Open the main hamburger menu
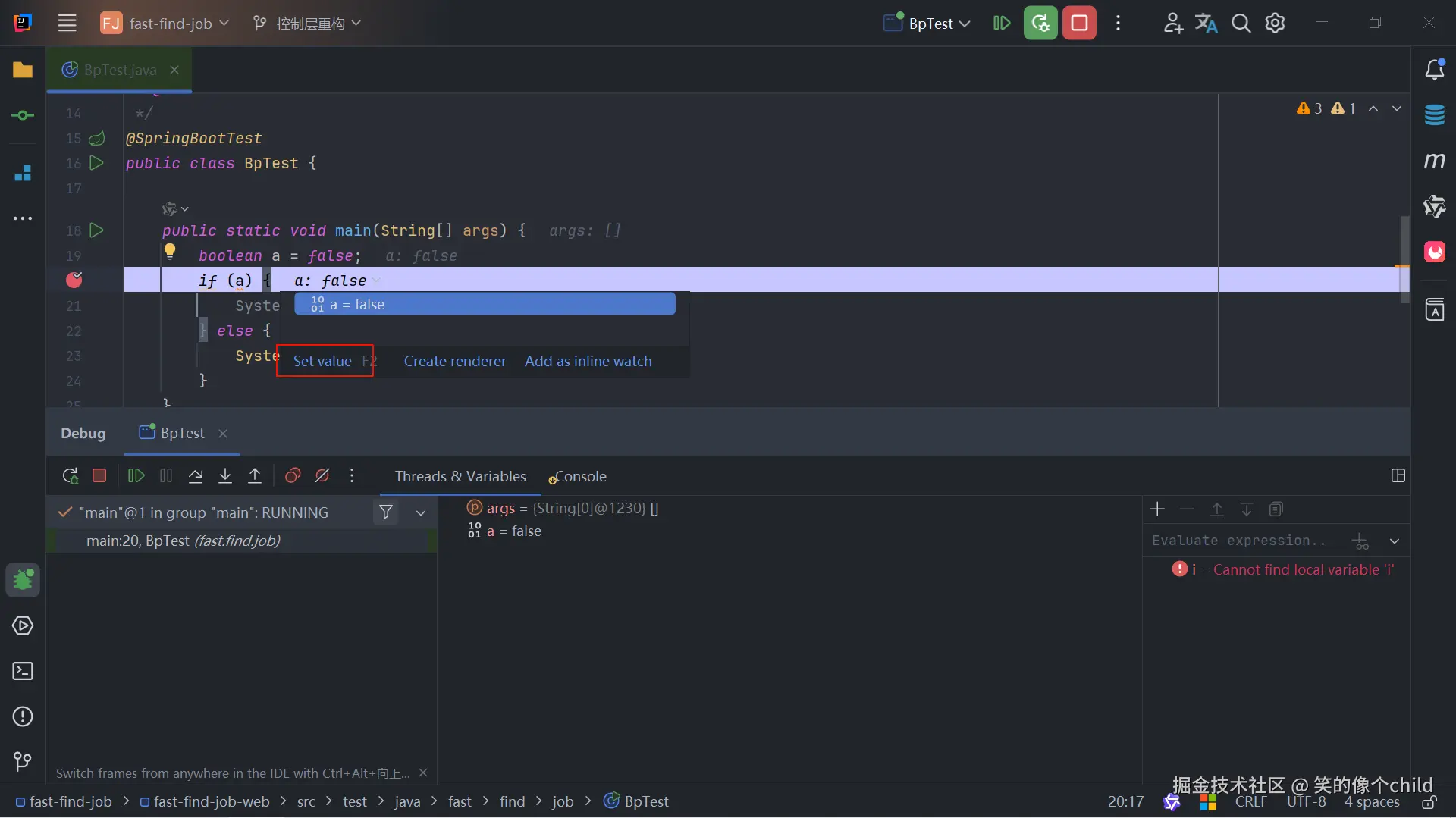This screenshot has height=818, width=1456. [67, 24]
